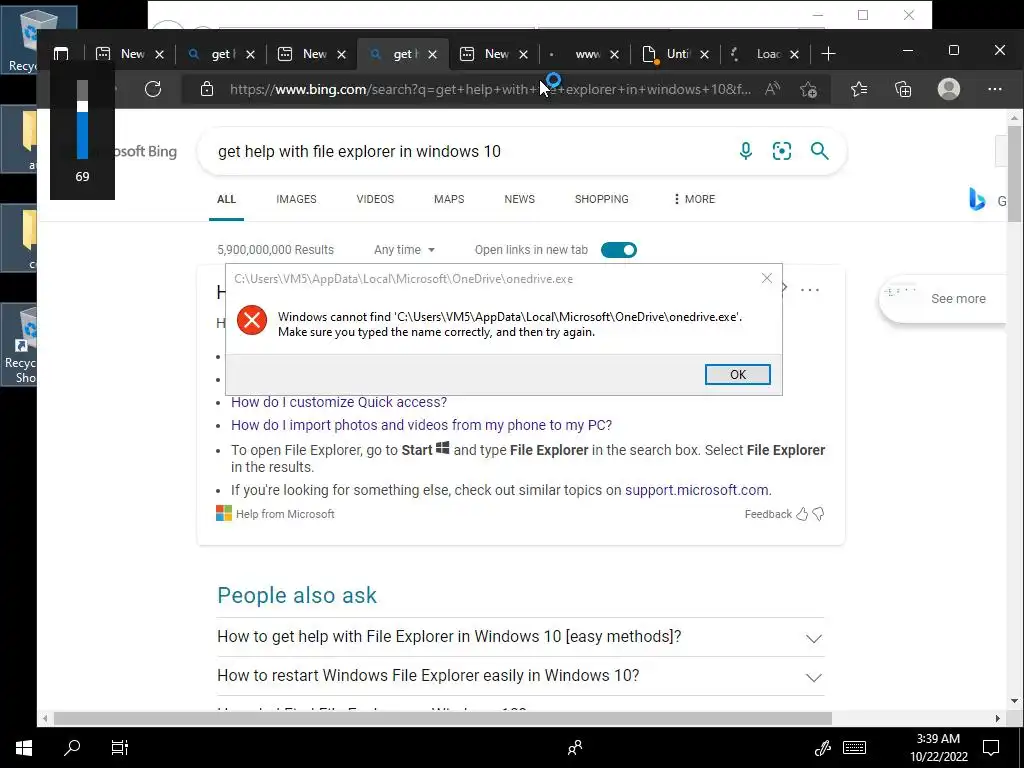This screenshot has height=768, width=1024.
Task: Click the microphone voice search icon
Action: click(745, 152)
